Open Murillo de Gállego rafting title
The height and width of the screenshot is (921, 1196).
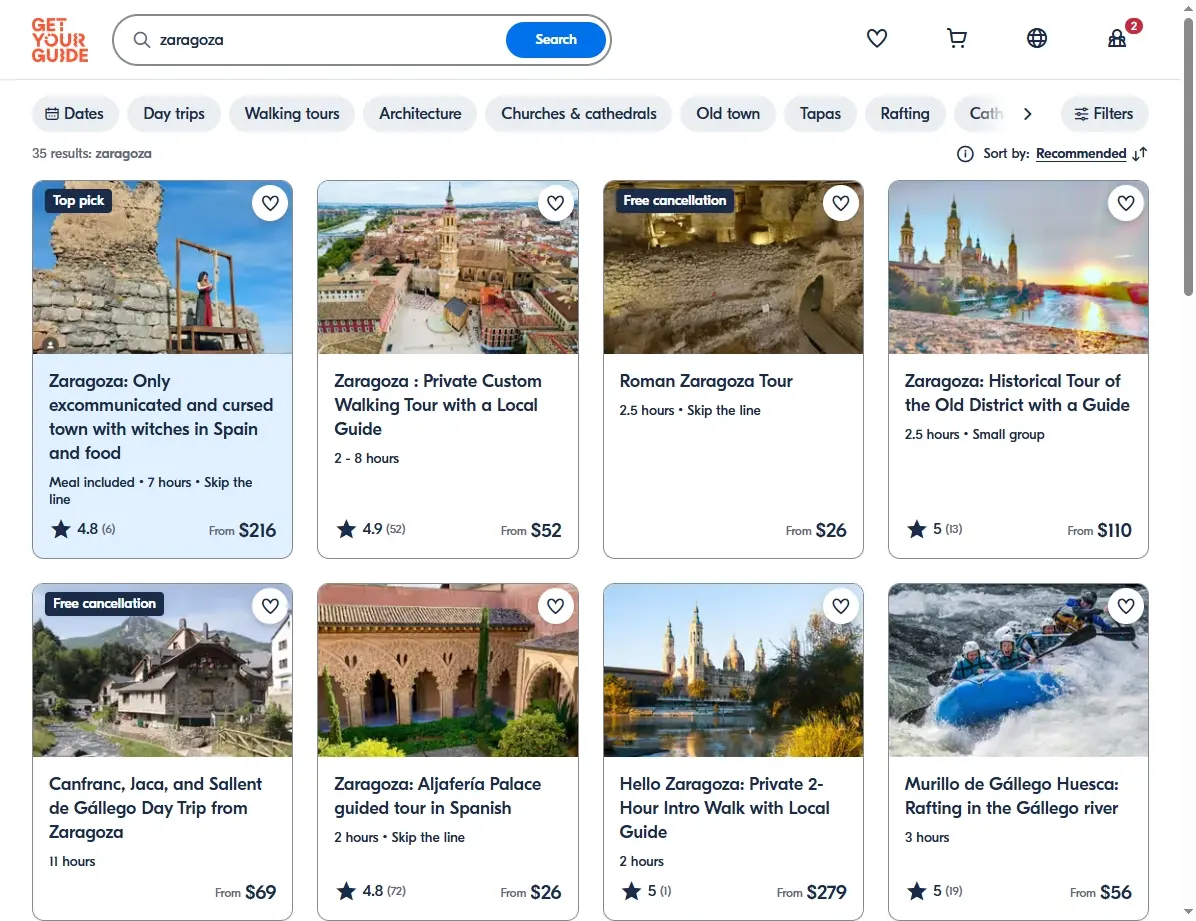tap(1011, 796)
